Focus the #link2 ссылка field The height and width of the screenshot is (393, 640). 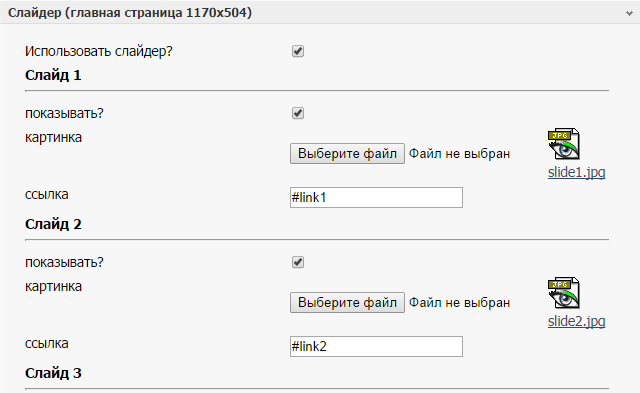point(376,346)
